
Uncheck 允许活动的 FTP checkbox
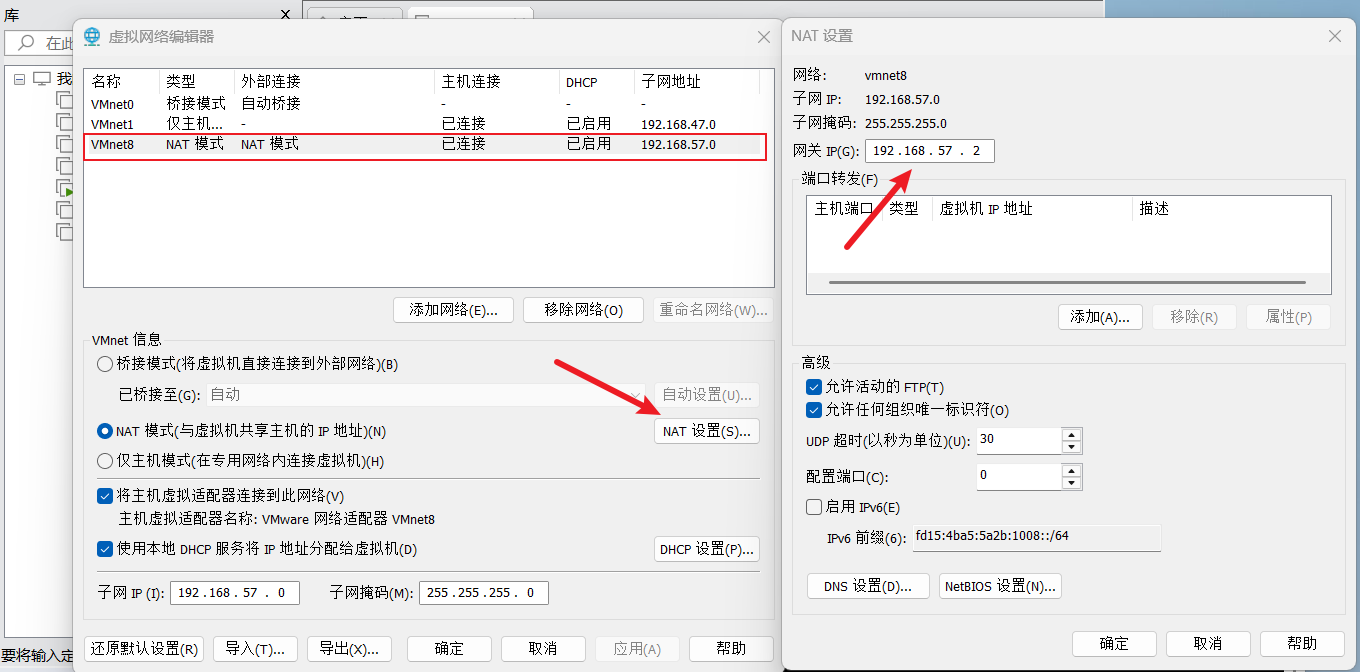point(814,387)
